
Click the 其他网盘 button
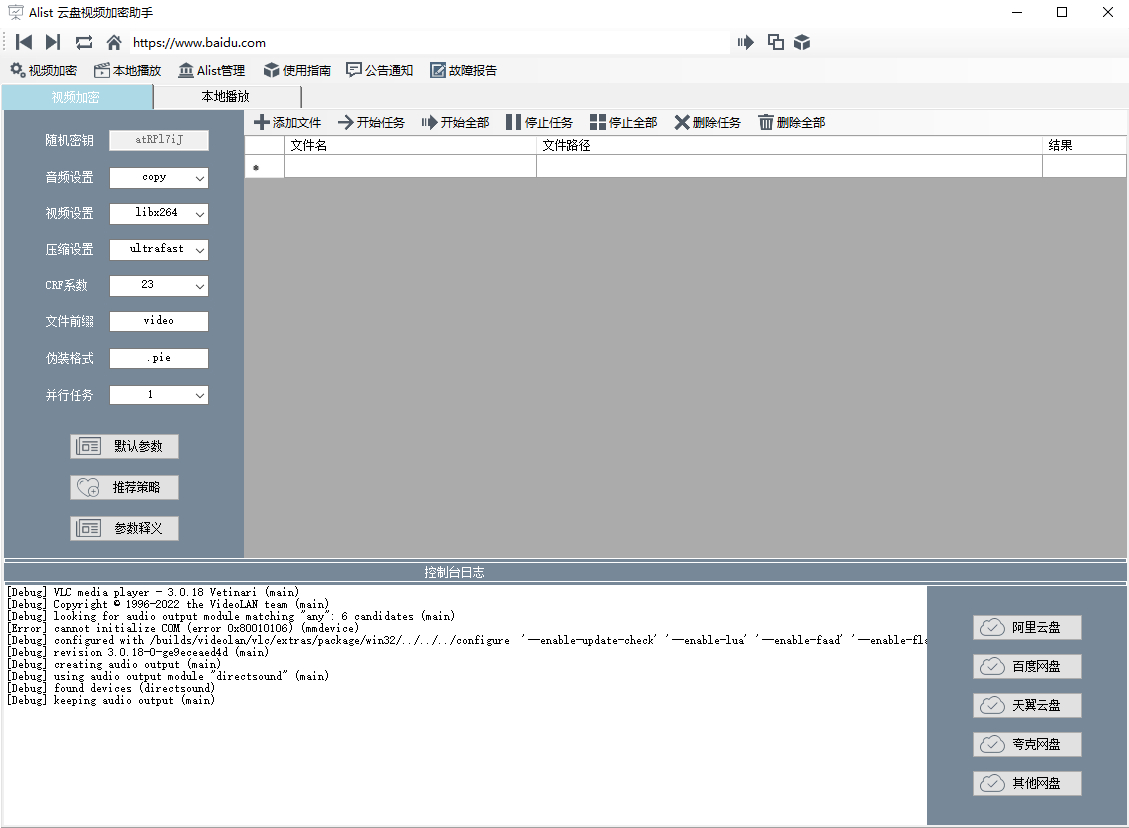click(1027, 783)
